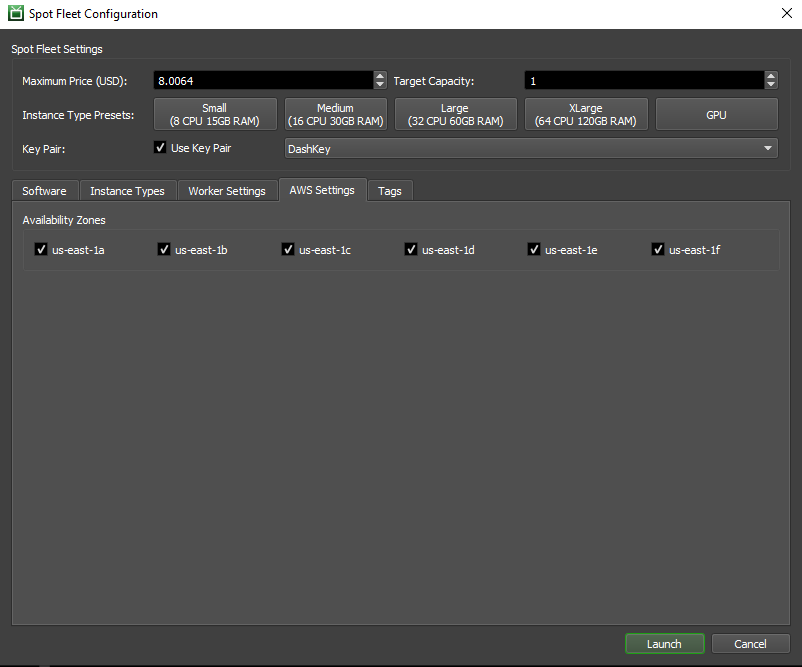Toggle the us-east-1d availability zone checkbox

[411, 249]
